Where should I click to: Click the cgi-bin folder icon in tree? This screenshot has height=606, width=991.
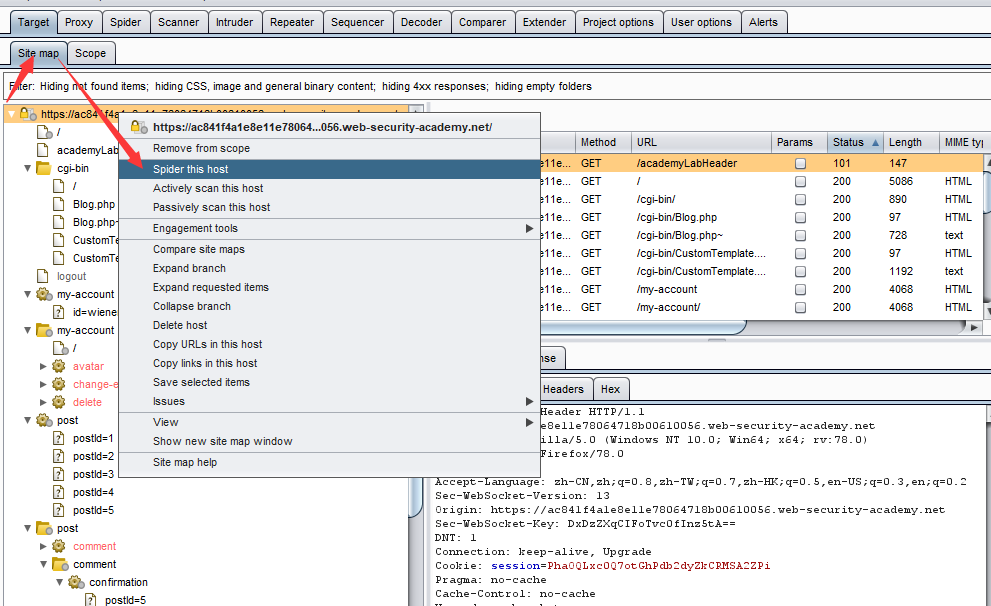pyautogui.click(x=44, y=168)
